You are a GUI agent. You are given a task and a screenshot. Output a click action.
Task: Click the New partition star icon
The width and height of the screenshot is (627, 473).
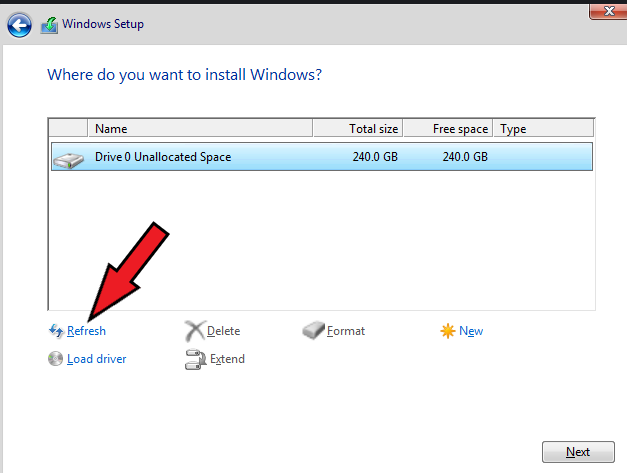coord(448,331)
